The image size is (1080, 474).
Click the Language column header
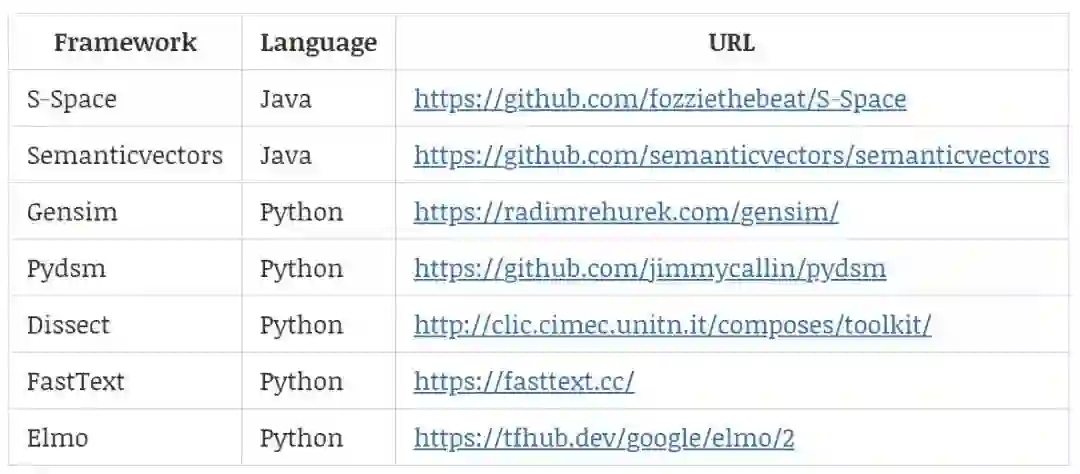click(x=318, y=43)
